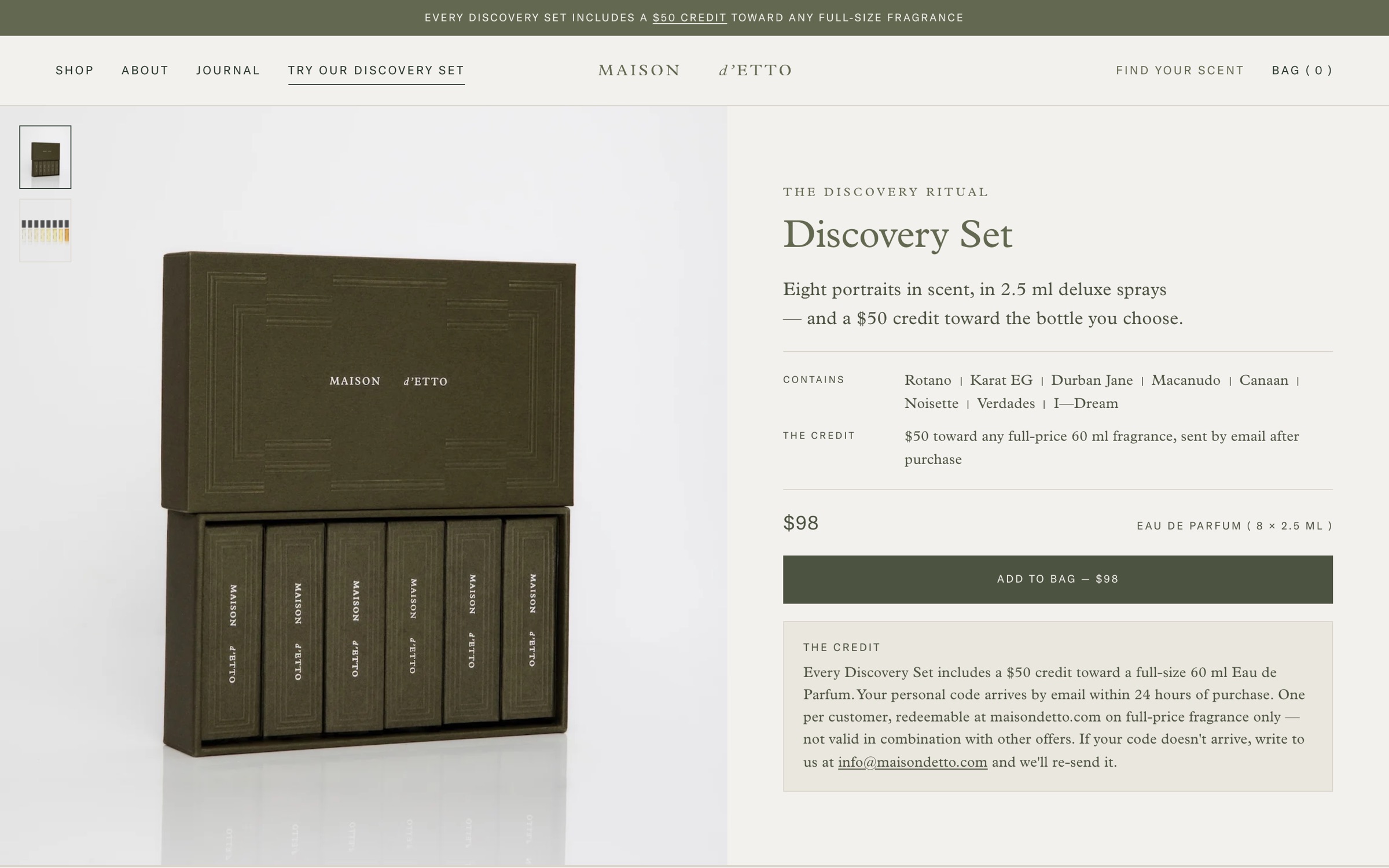The width and height of the screenshot is (1389, 868).
Task: Open Find Your Scent link
Action: pos(1179,70)
